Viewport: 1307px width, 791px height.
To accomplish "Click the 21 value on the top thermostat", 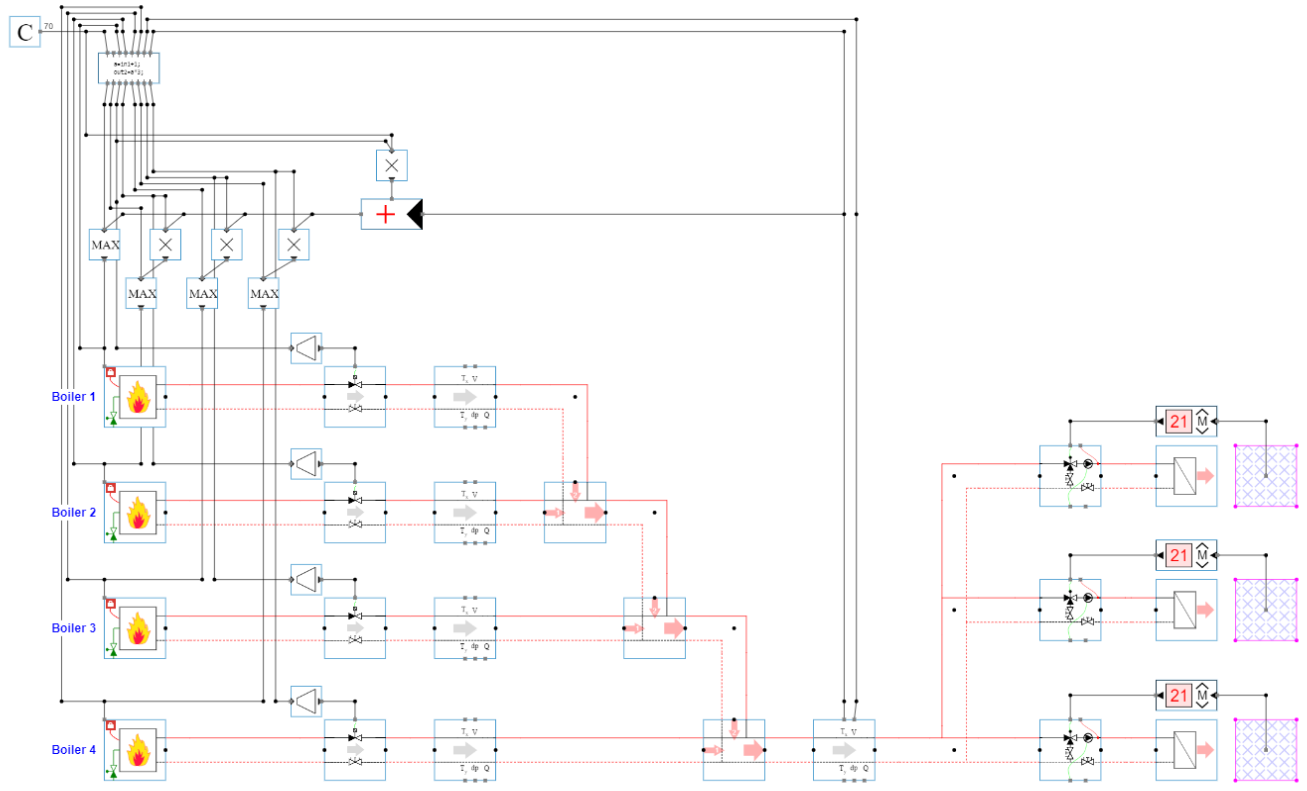I will tap(1178, 422).
